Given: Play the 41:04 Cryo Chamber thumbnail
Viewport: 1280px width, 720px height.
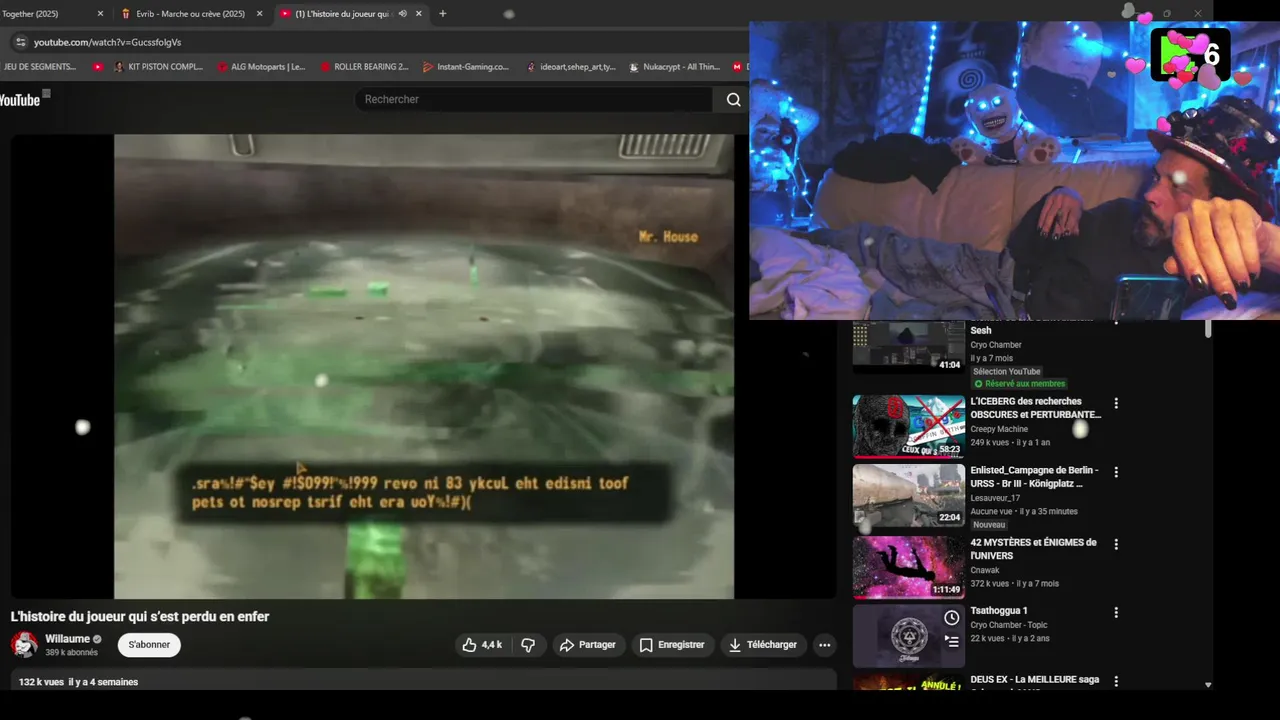Looking at the screenshot, I should [x=908, y=346].
